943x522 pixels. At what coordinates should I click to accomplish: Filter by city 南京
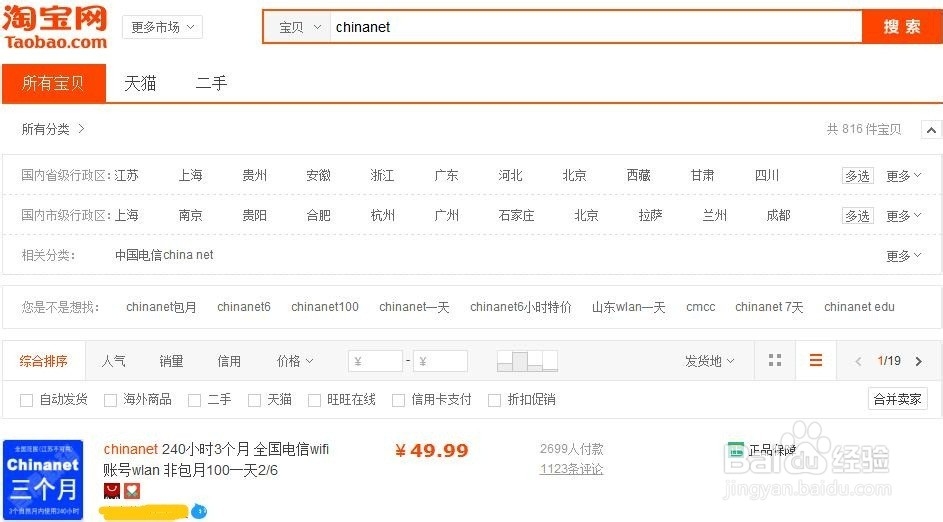190,215
